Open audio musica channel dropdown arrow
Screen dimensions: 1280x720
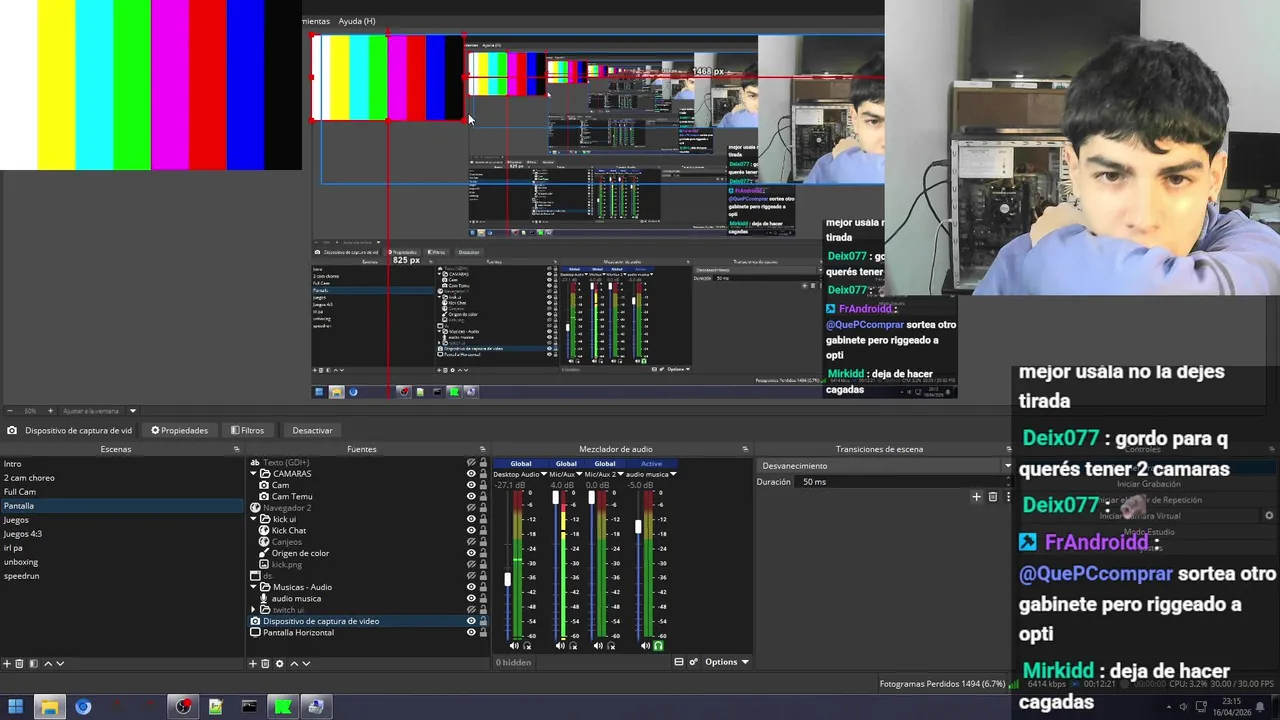pos(673,474)
